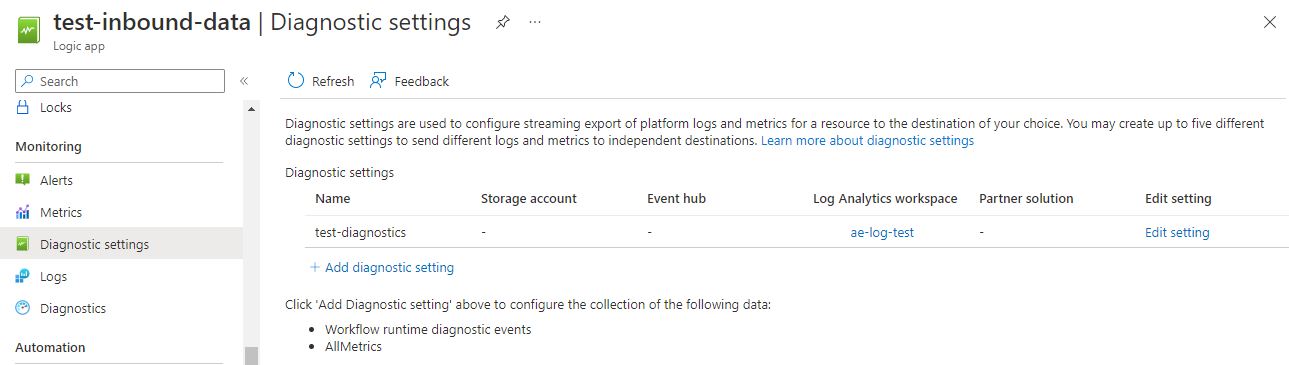Screen dimensions: 1289x365
Task: Click Edit setting for test-diagnostics
Action: pyautogui.click(x=1177, y=232)
